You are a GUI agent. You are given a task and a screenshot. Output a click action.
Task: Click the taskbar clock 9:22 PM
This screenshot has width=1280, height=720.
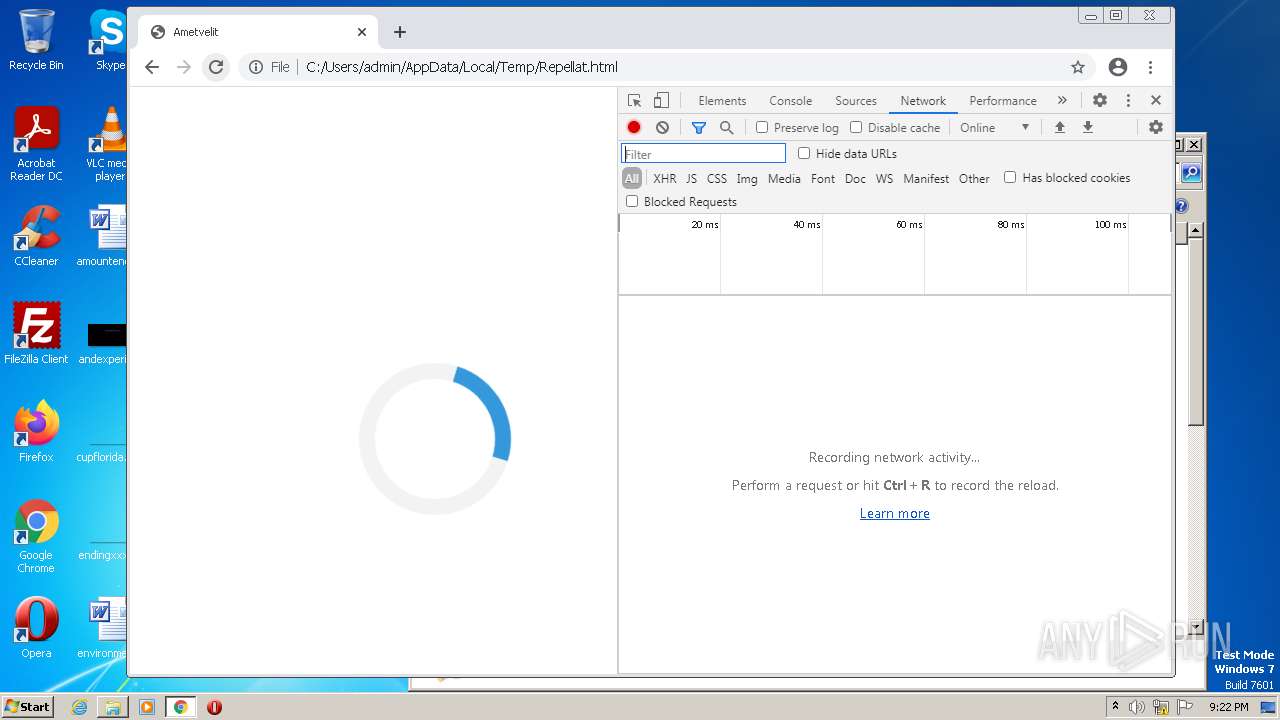1228,707
